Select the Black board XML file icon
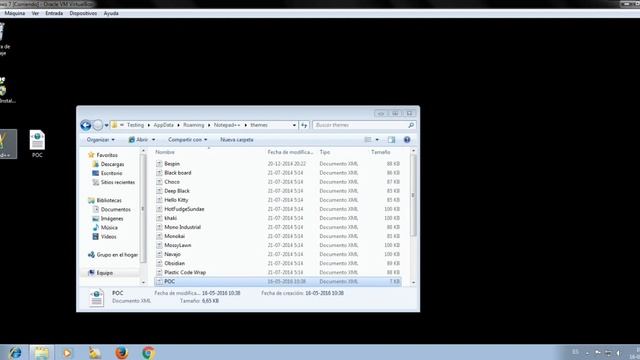640x360 pixels. tap(159, 173)
